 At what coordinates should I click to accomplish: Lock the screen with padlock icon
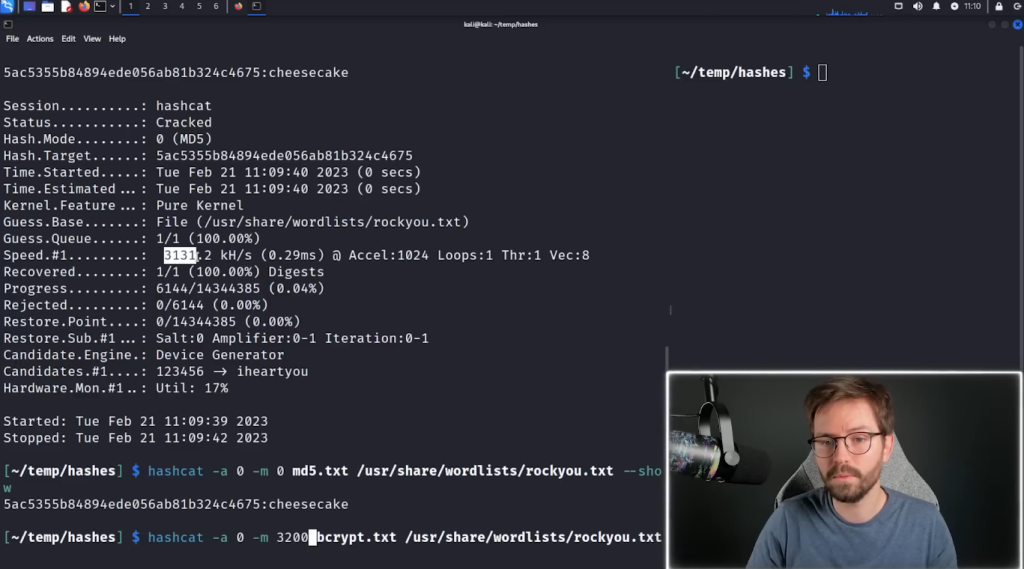click(999, 7)
